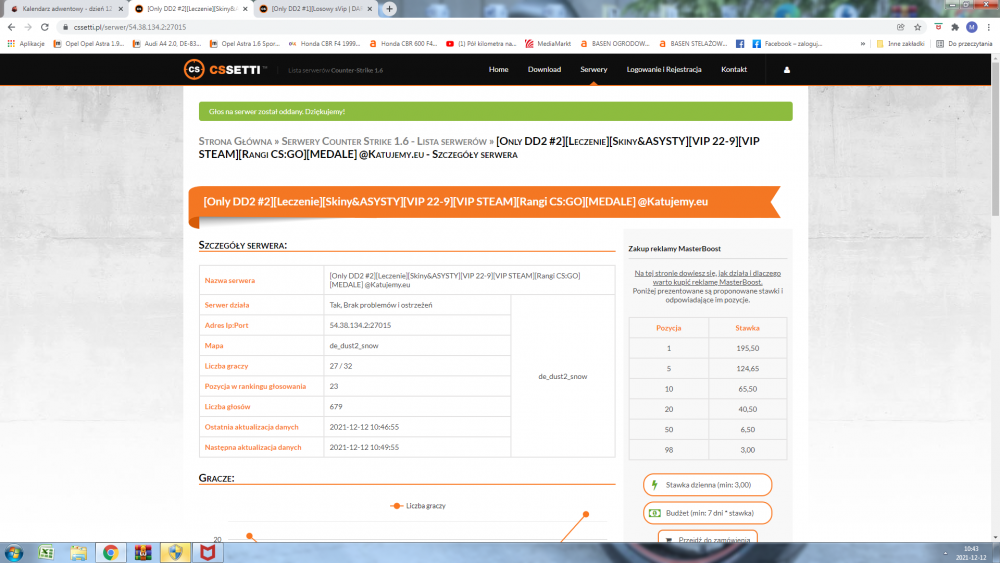Click browser forward arrow
The height and width of the screenshot is (563, 1000).
[28, 27]
